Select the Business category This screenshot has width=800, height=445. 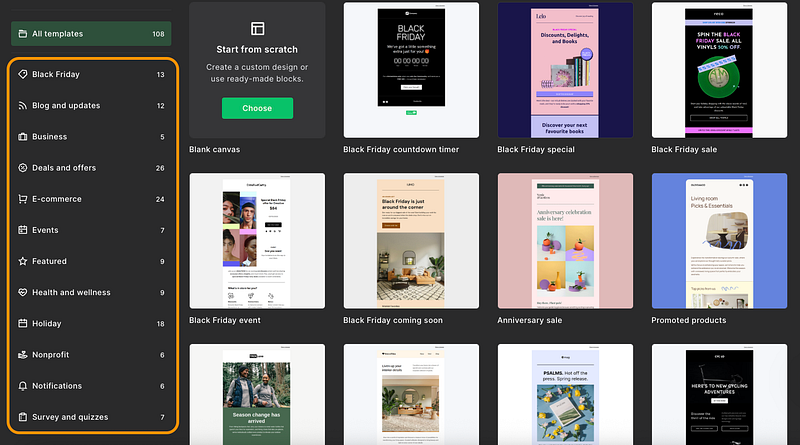click(x=91, y=136)
